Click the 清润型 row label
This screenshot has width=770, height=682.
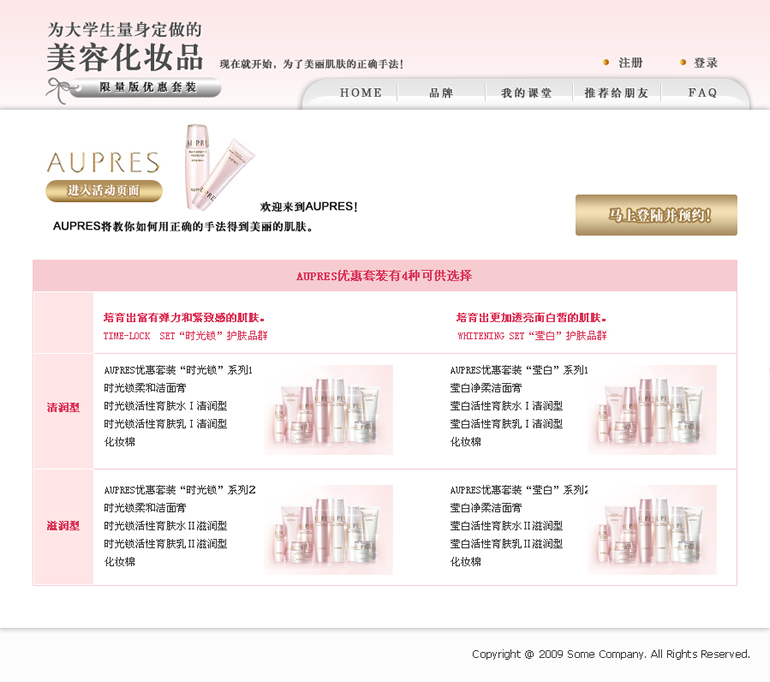click(63, 408)
